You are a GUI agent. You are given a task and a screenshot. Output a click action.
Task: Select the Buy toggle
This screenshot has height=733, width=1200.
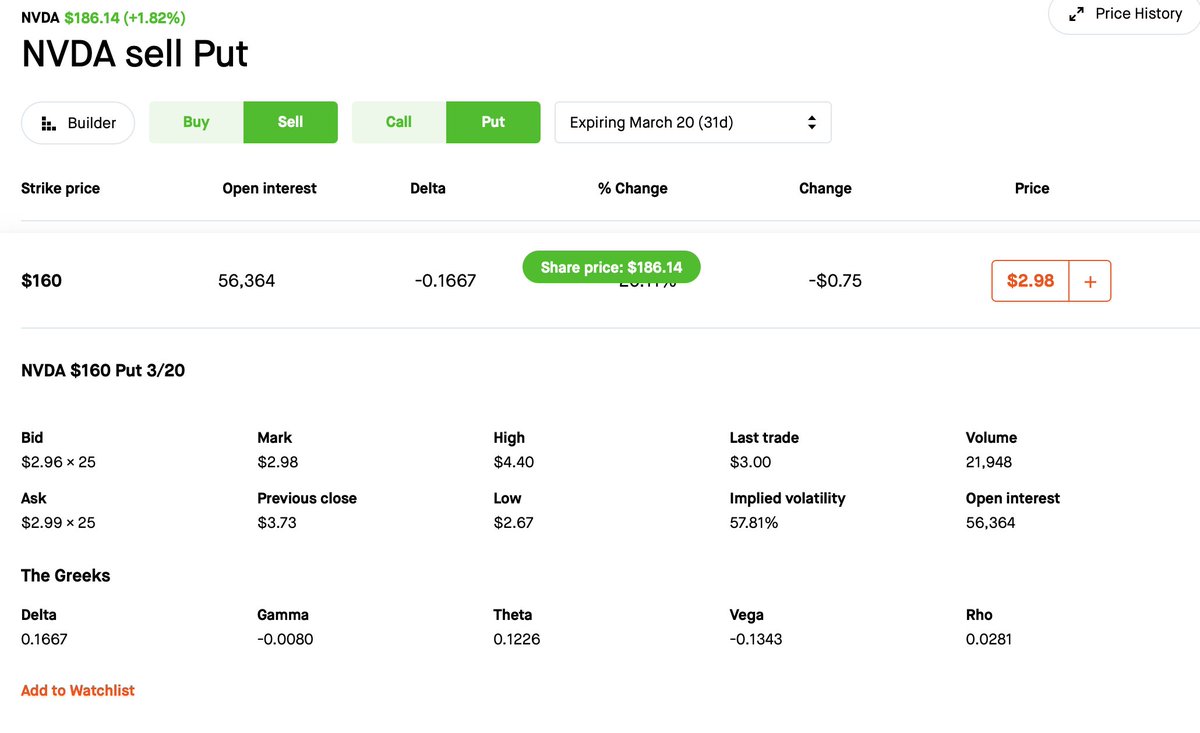click(196, 122)
